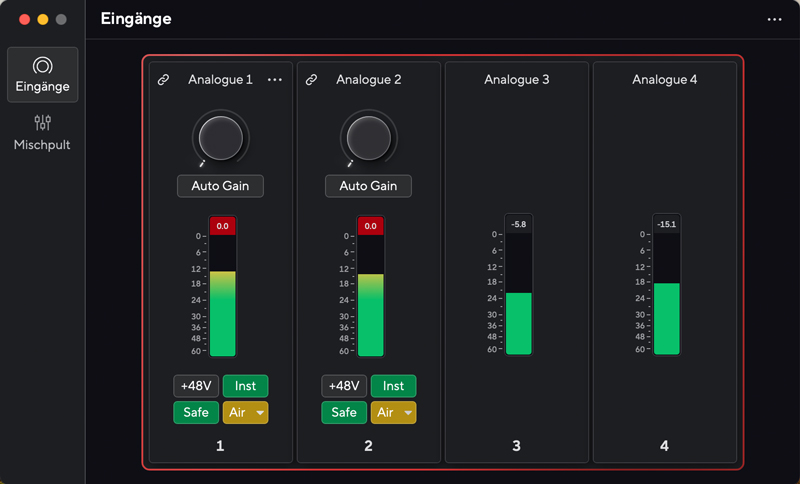Start Auto Gain for Analogue 2
This screenshot has height=484, width=800.
(368, 186)
